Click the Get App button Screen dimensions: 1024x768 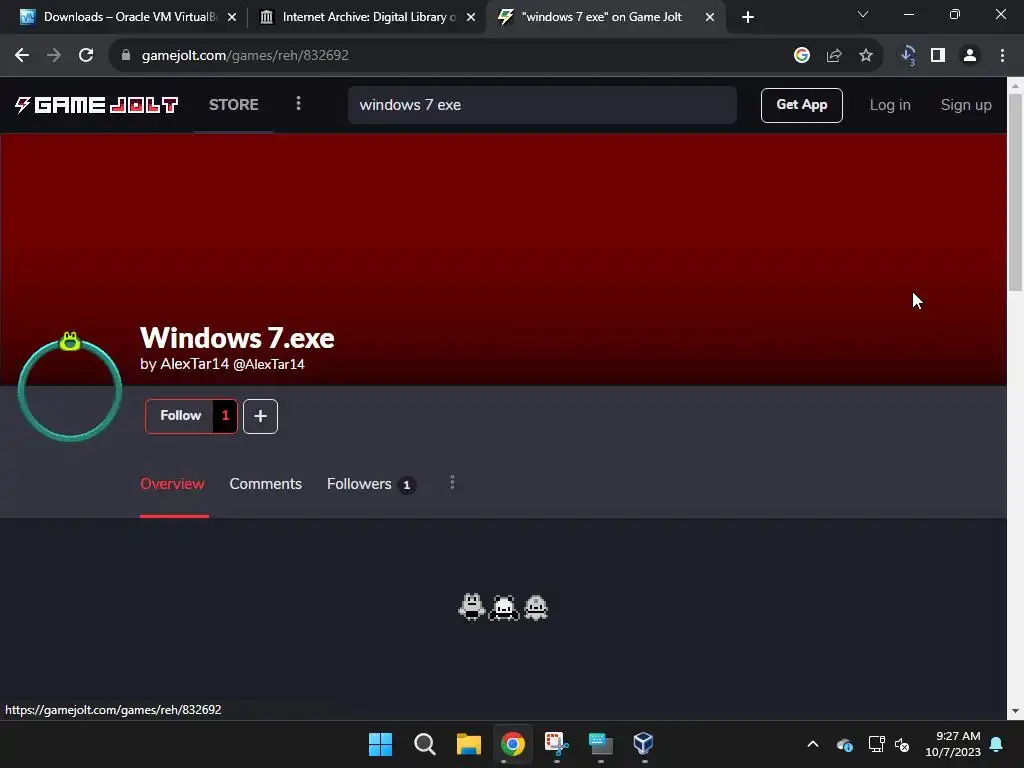tap(801, 104)
